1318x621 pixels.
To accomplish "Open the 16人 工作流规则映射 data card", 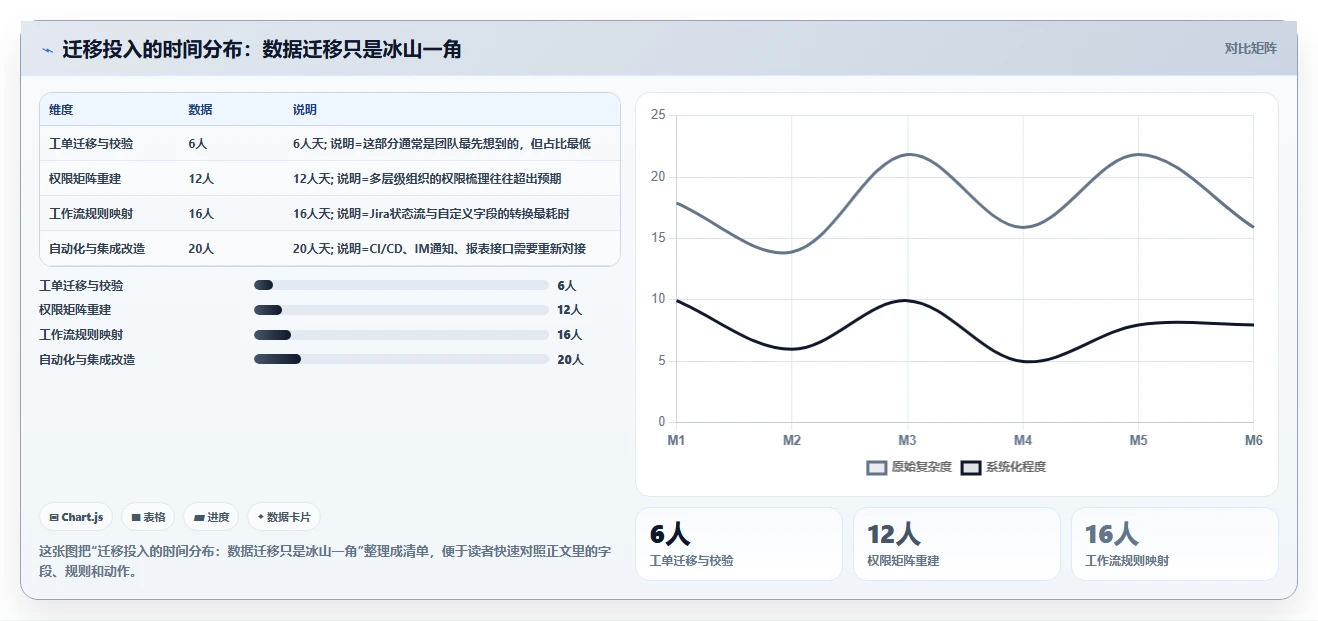I will coord(1174,544).
